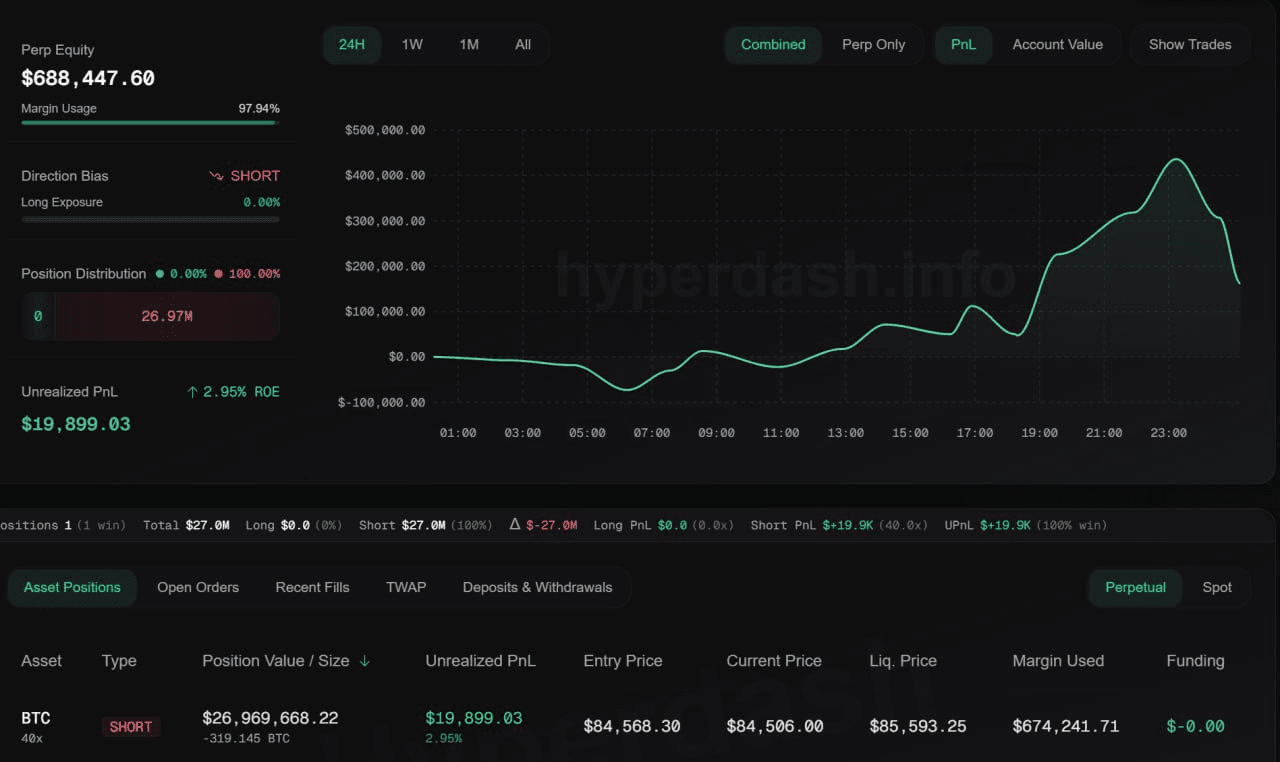Open the Asset Positions tab
This screenshot has height=762, width=1280.
point(72,587)
